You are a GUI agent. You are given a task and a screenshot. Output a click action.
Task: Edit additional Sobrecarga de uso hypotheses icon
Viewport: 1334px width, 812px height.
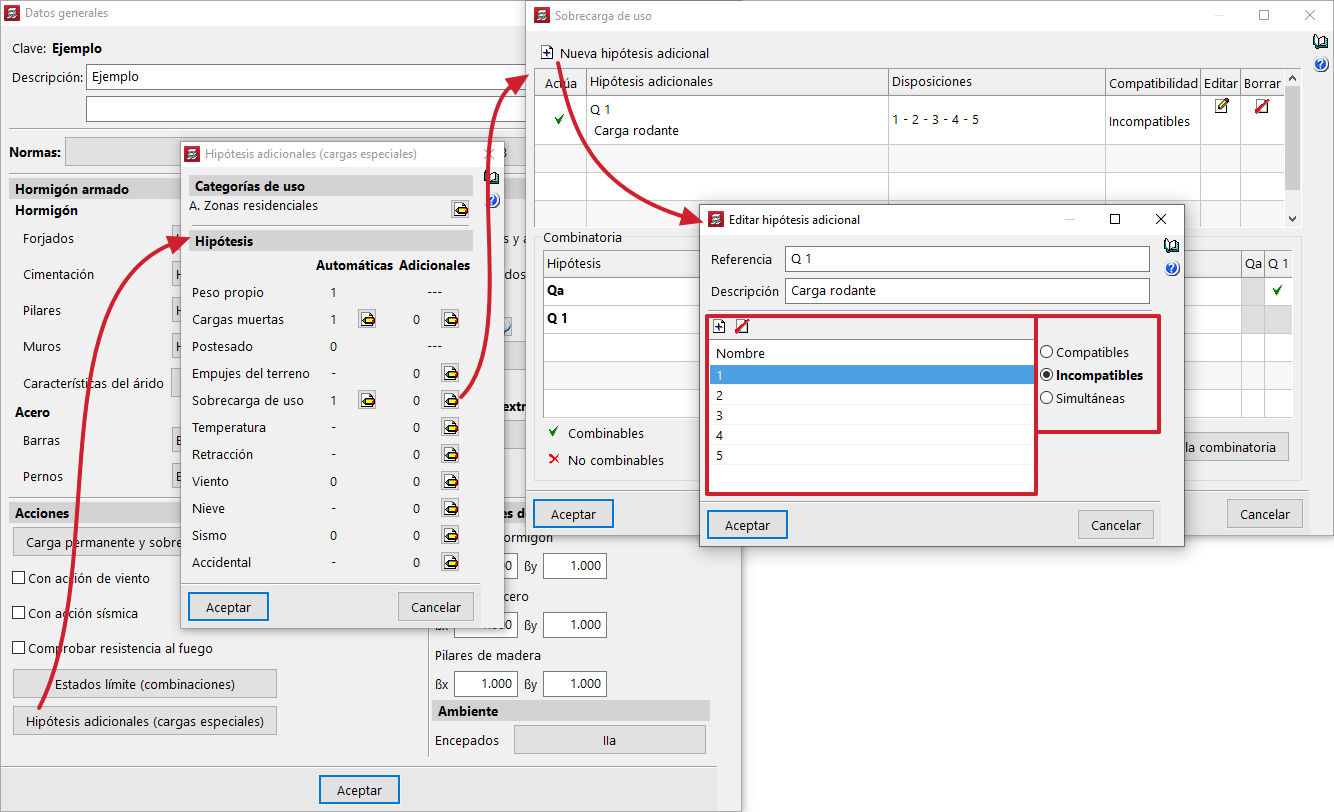coord(451,401)
